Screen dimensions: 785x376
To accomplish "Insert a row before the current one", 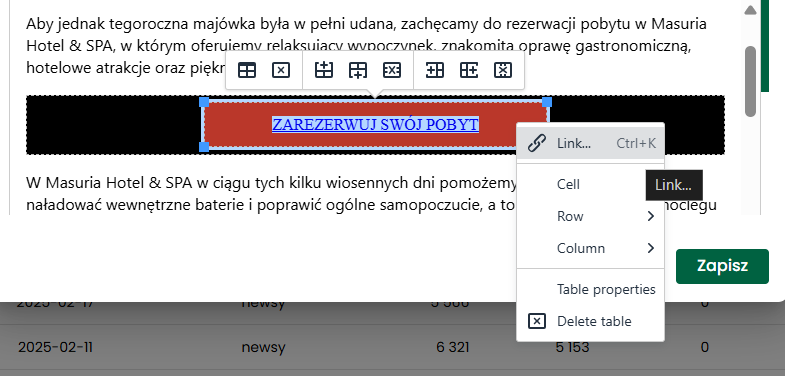I will [324, 71].
